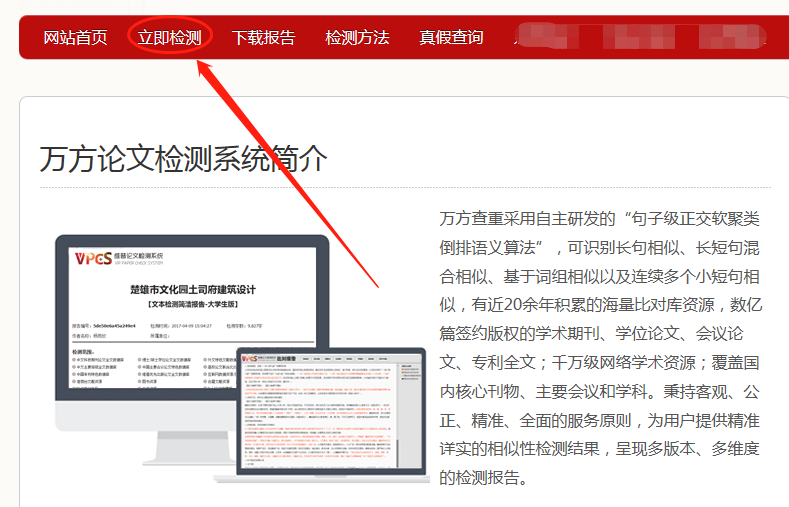The image size is (789, 507).
Task: Open the 真假查询 navigation link
Action: pos(451,38)
